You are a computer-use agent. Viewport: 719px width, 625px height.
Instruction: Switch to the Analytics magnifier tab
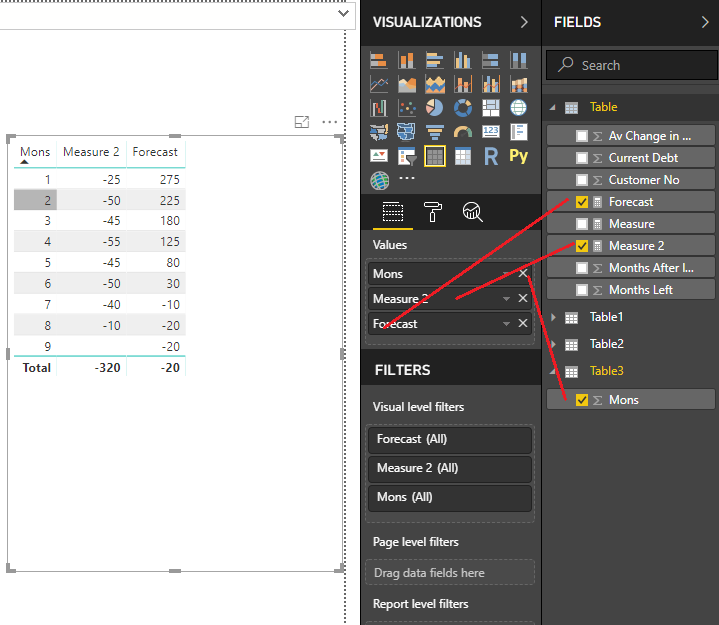(x=472, y=212)
